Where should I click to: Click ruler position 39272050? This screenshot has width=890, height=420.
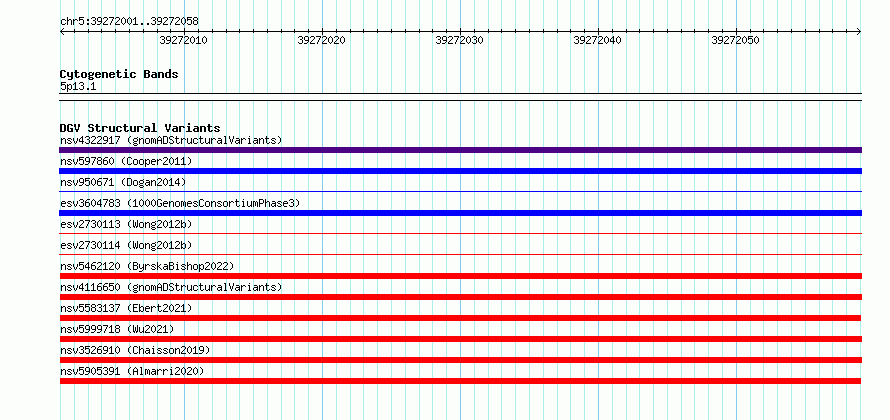pyautogui.click(x=736, y=40)
